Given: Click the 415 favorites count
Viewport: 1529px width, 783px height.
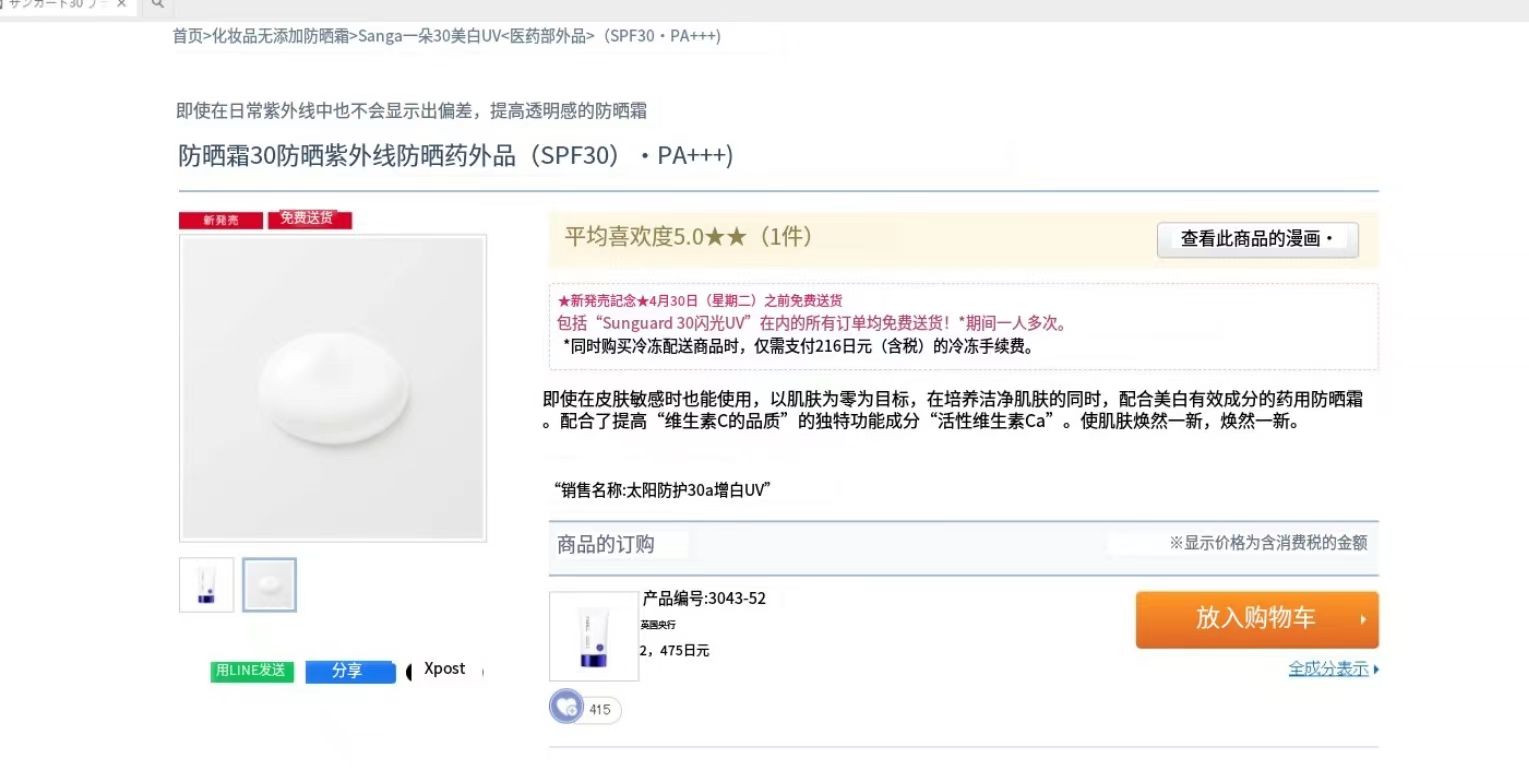Looking at the screenshot, I should tap(600, 710).
